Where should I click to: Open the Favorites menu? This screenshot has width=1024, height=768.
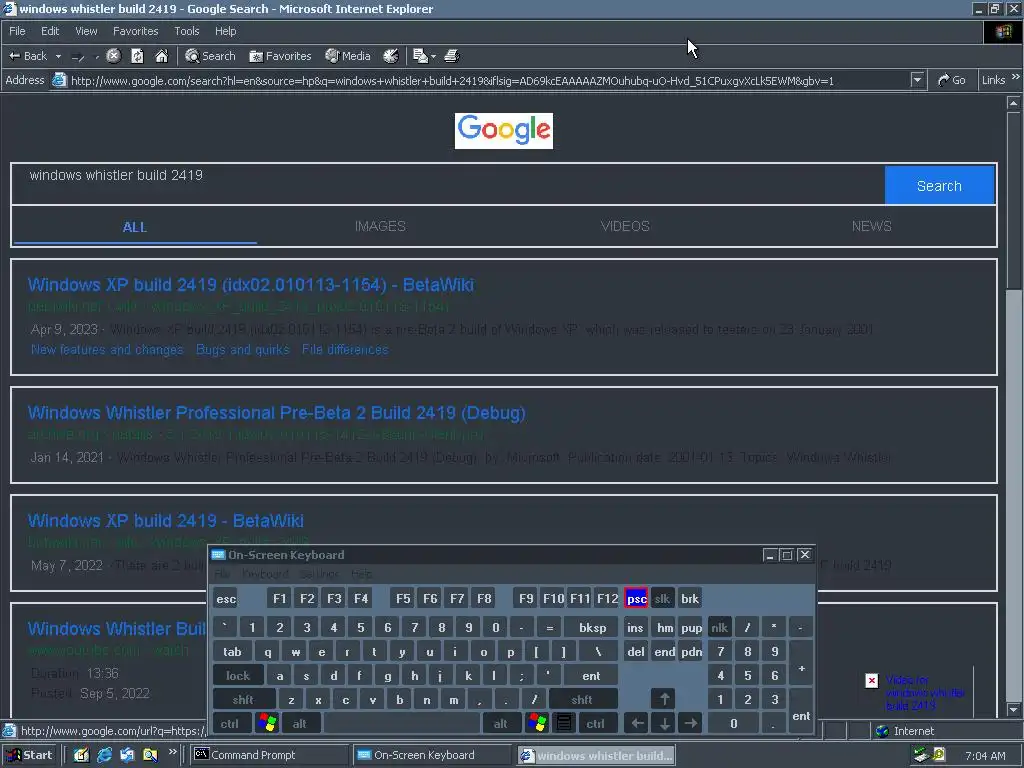135,31
